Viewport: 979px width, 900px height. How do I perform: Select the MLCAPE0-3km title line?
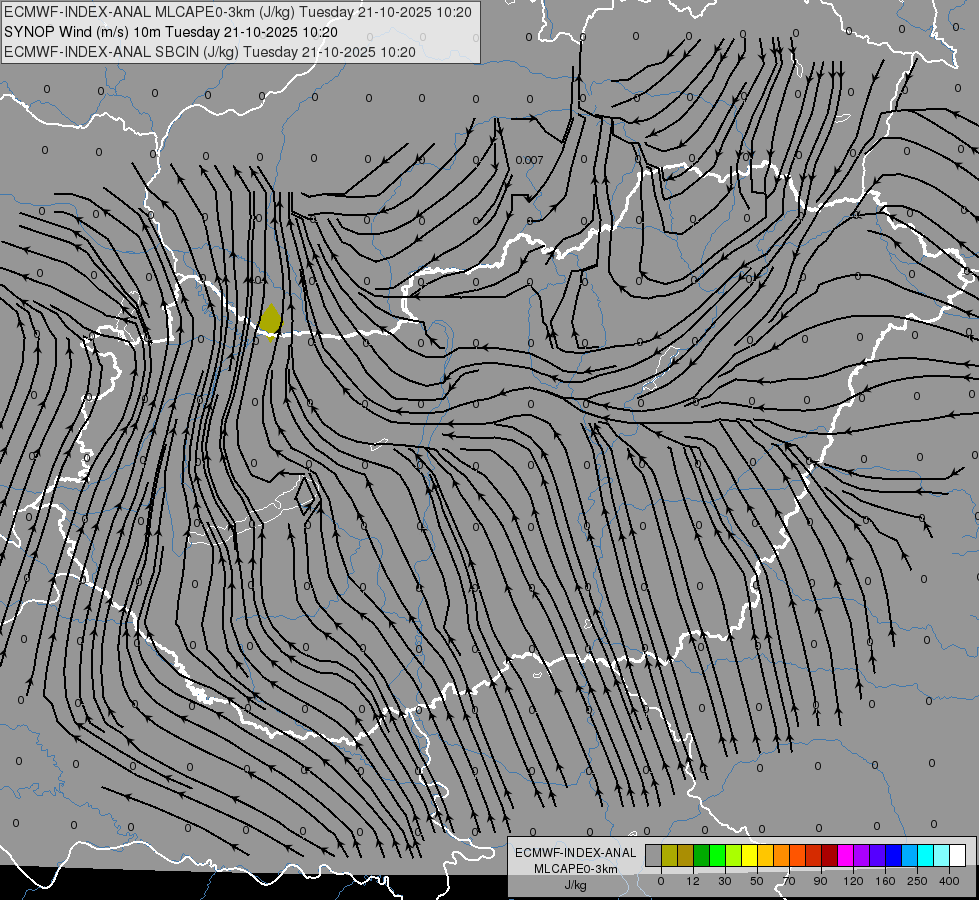pyautogui.click(x=238, y=12)
